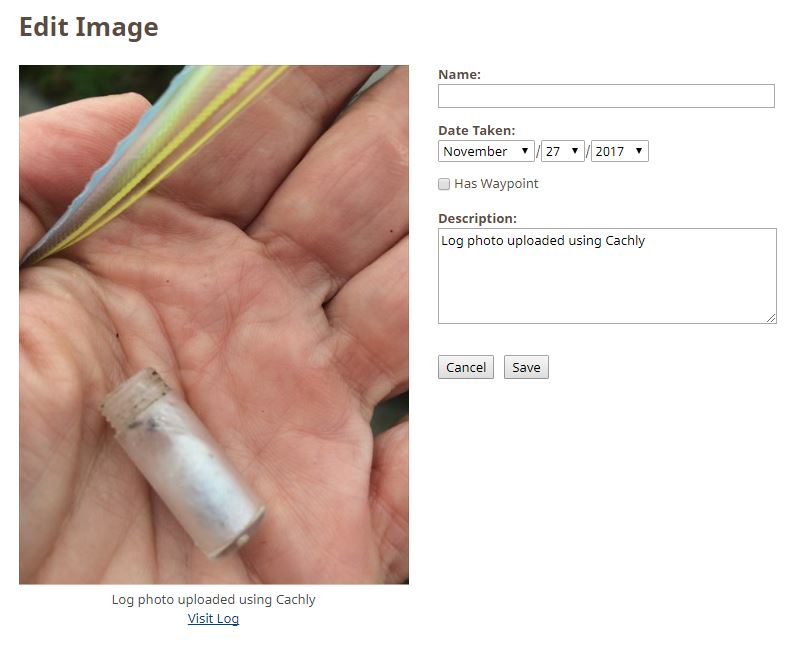Click the Date Taken: label
Screen dimensions: 804x649
(x=476, y=130)
